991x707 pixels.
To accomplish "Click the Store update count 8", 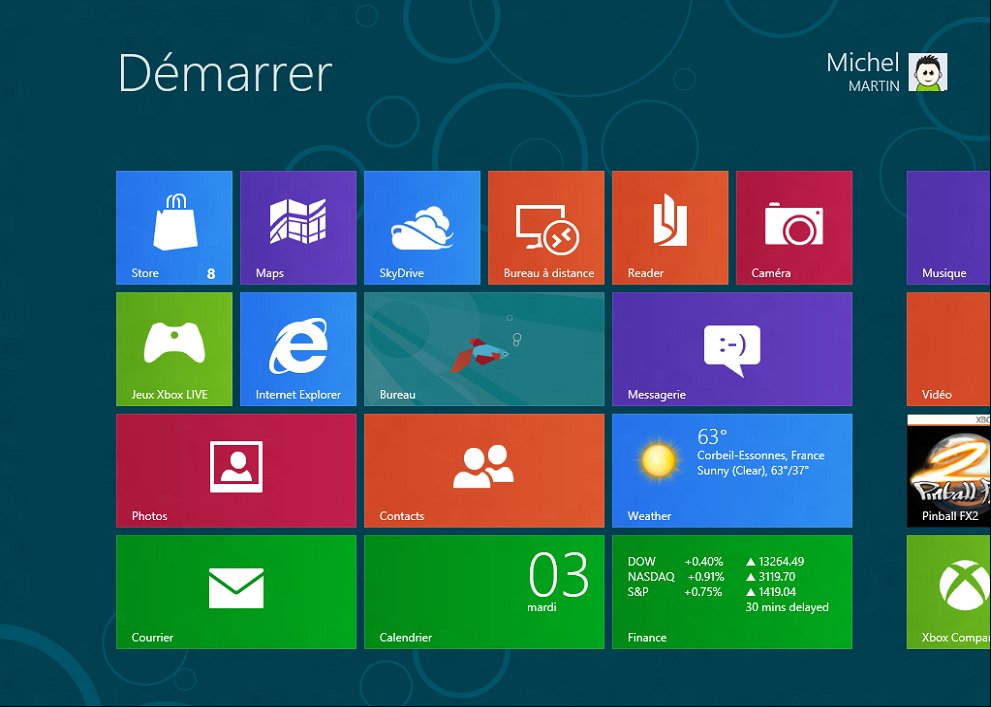I will coord(211,274).
